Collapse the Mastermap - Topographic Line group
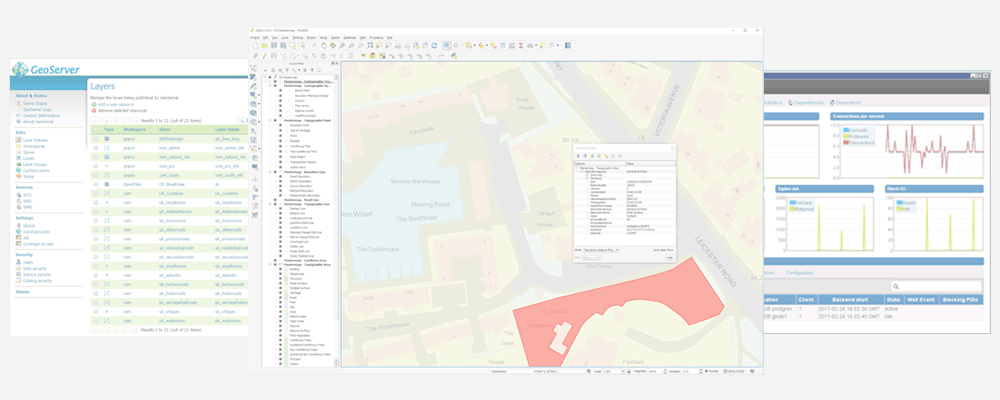This screenshot has width=1000, height=400. point(269,204)
